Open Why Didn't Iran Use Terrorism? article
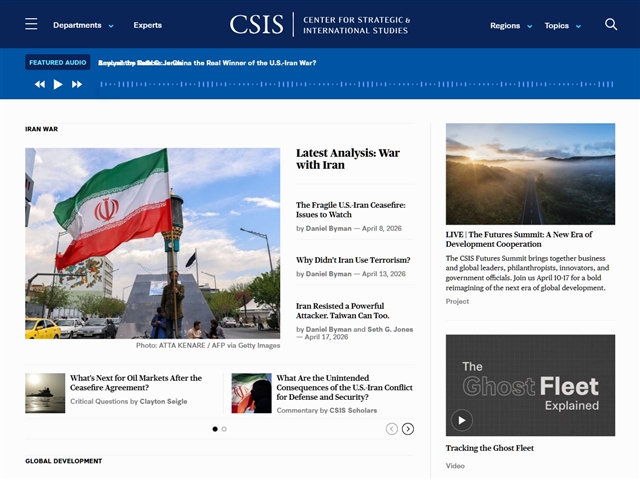Image resolution: width=640 pixels, height=480 pixels. click(353, 260)
